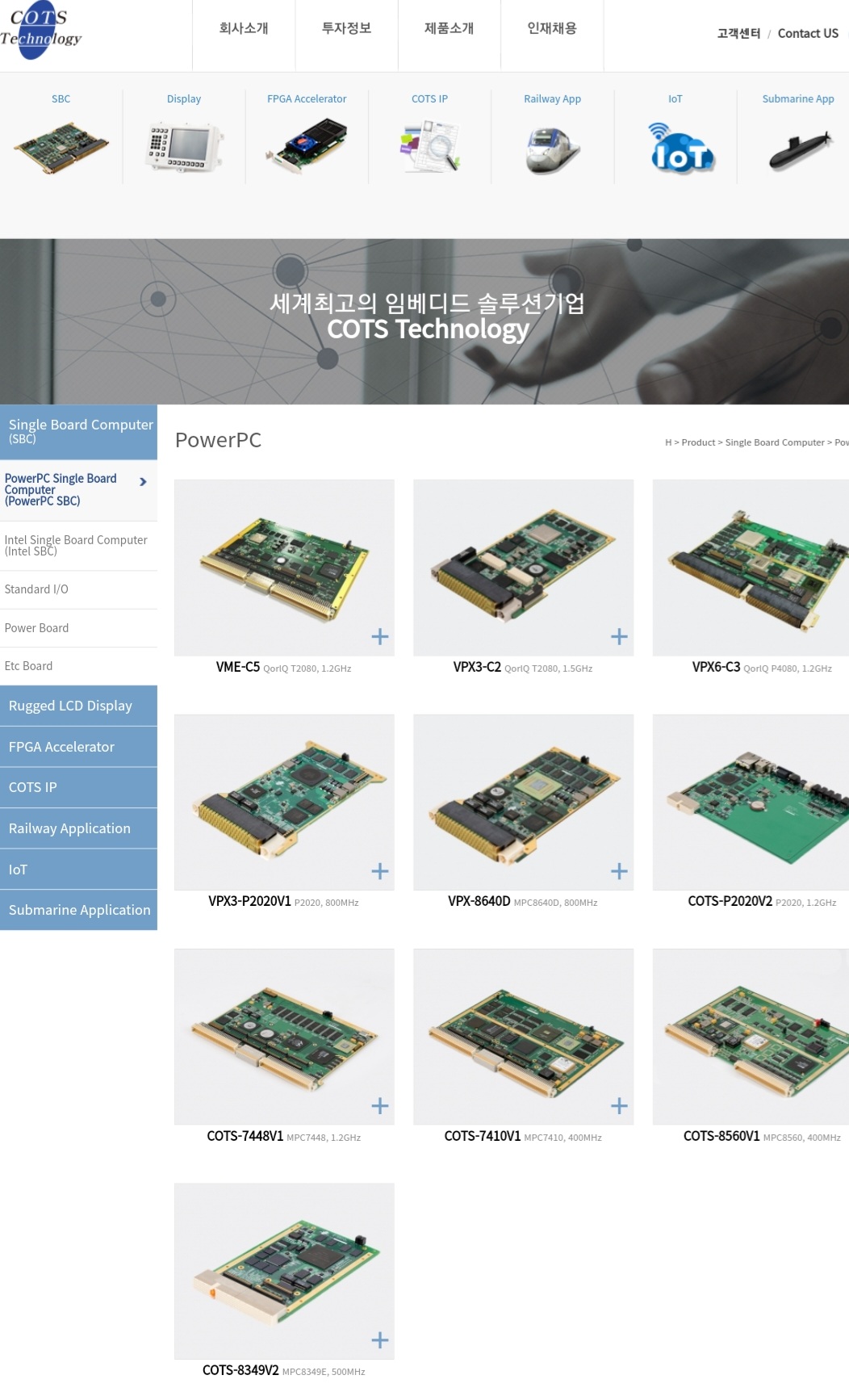This screenshot has height=1400, width=849.
Task: Open the COTS-8560V1 board thumbnail
Action: [751, 1037]
